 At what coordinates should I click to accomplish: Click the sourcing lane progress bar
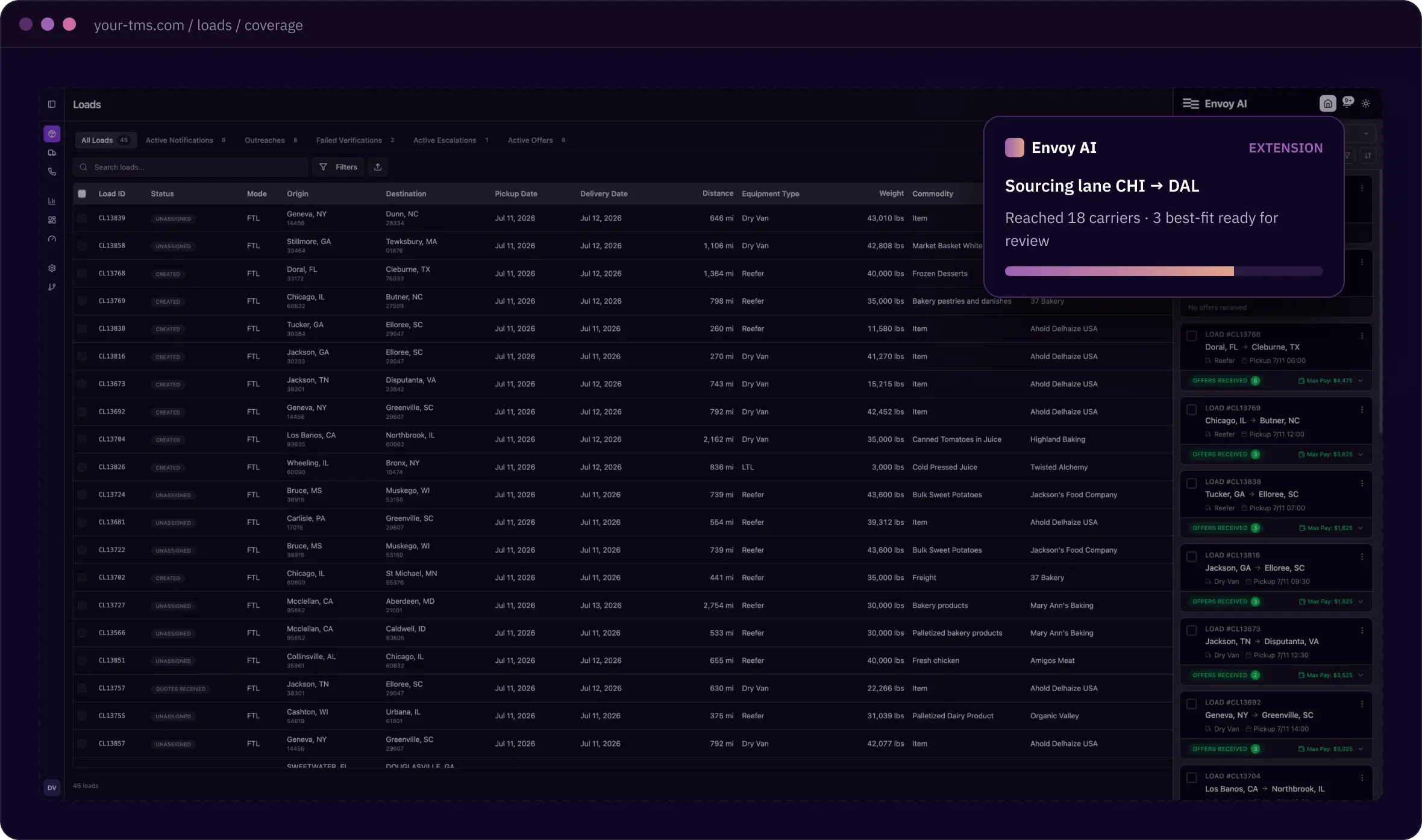click(x=1164, y=271)
